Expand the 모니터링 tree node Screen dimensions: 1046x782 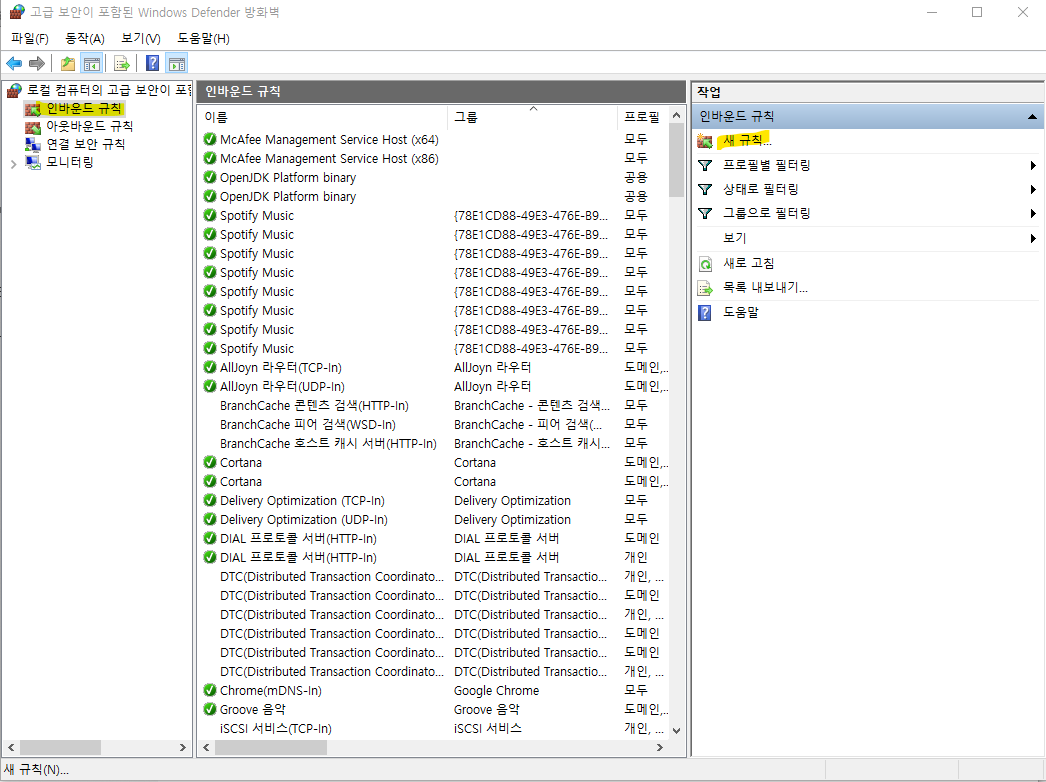[13, 163]
